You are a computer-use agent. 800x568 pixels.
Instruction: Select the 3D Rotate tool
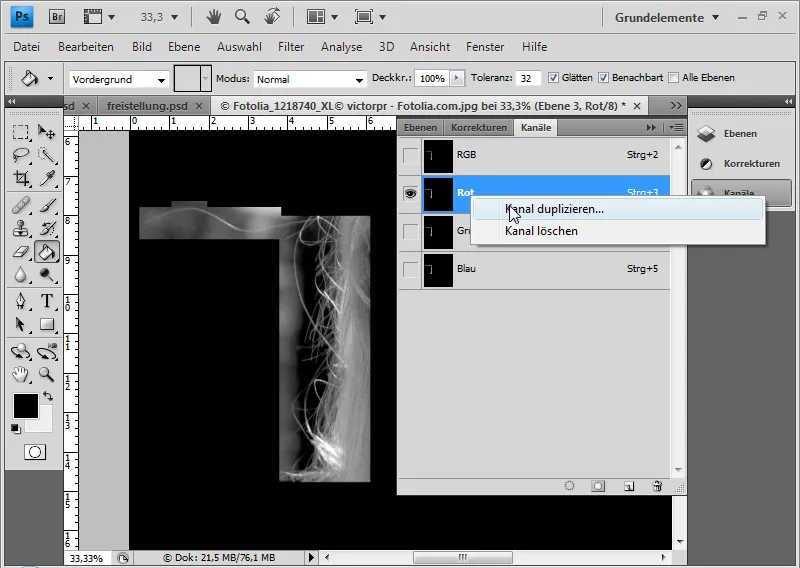tap(20, 352)
